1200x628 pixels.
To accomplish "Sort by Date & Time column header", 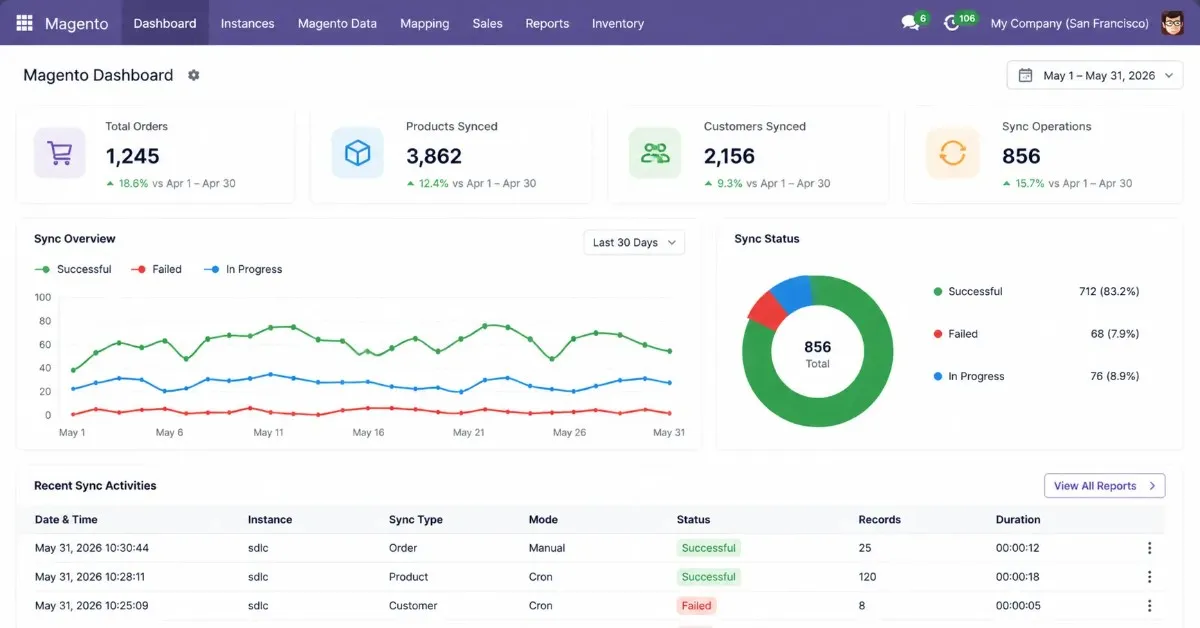I will tap(66, 520).
